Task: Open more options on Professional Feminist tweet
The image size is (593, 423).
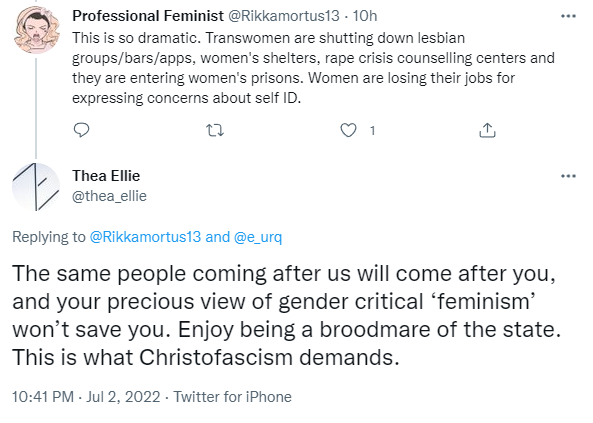Action: pyautogui.click(x=568, y=16)
